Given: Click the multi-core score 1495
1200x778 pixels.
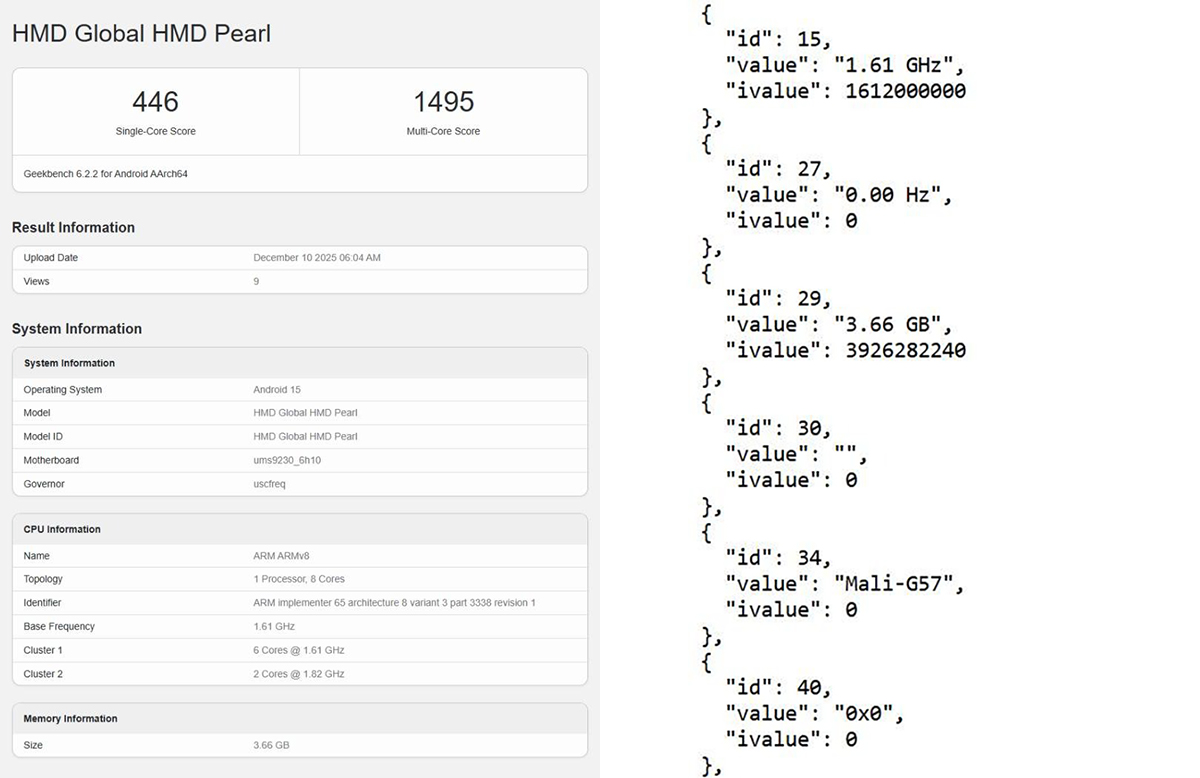Looking at the screenshot, I should (443, 101).
